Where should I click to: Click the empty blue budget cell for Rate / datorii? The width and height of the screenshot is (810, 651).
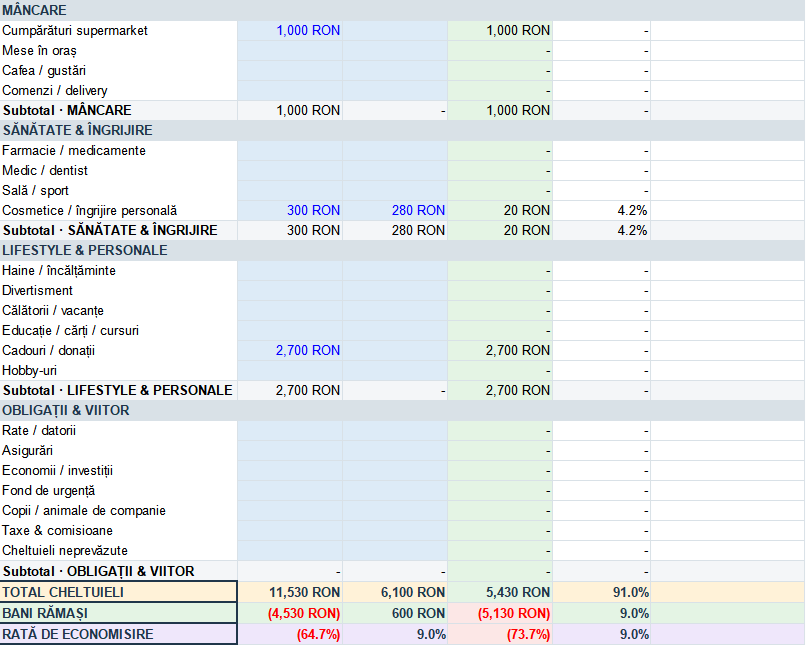coord(290,431)
